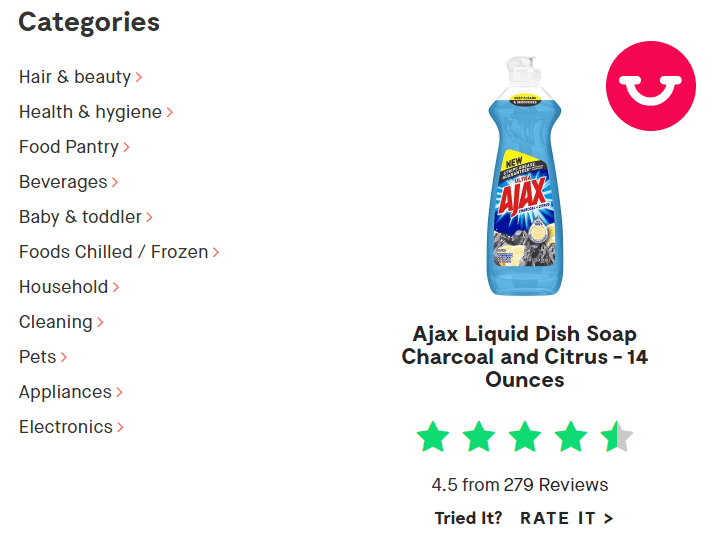725x540 pixels.
Task: Click the chevron next to Food Pantry
Action: [x=127, y=148]
